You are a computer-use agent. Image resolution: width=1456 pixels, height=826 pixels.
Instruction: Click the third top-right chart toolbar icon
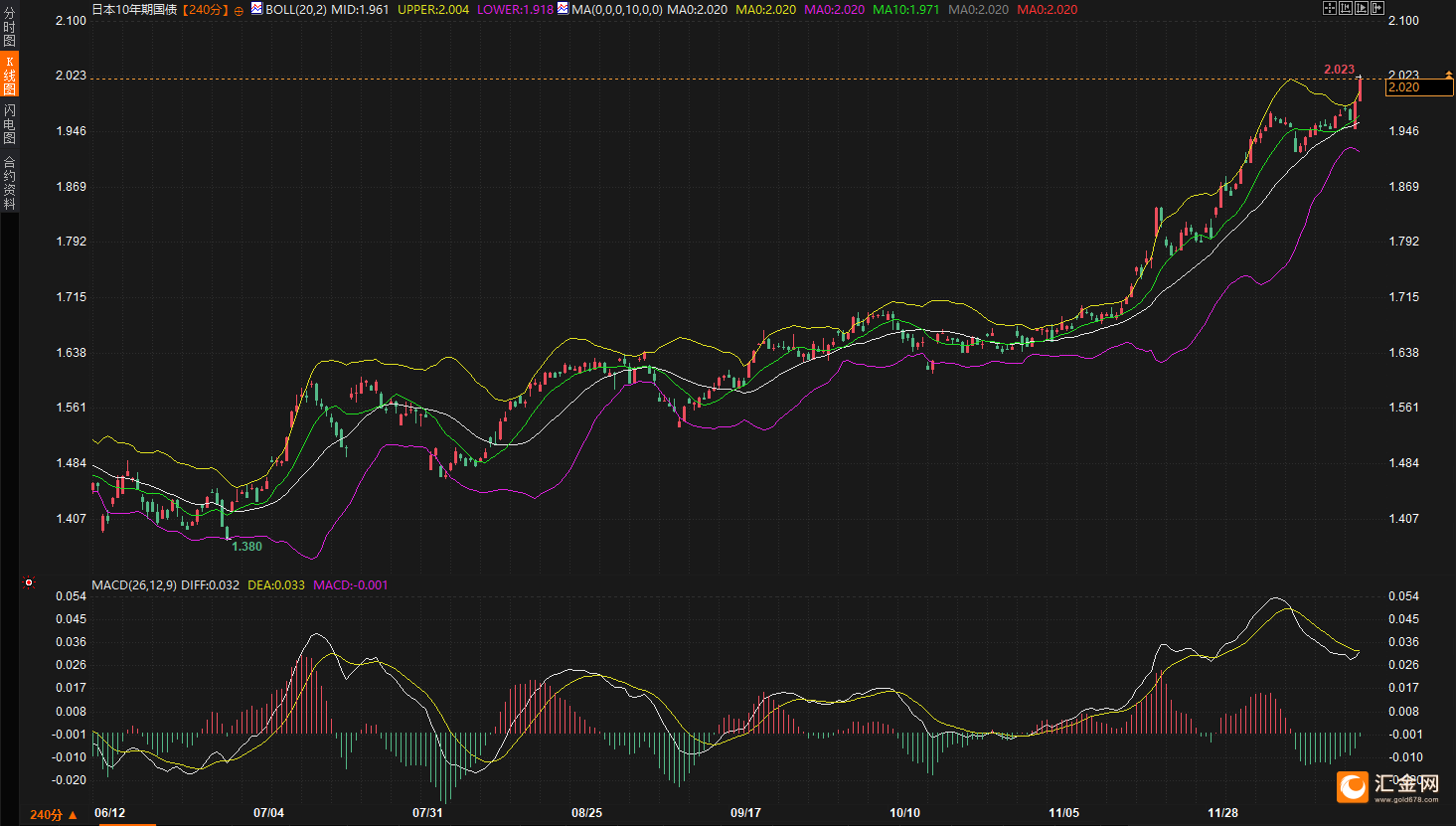[1361, 8]
